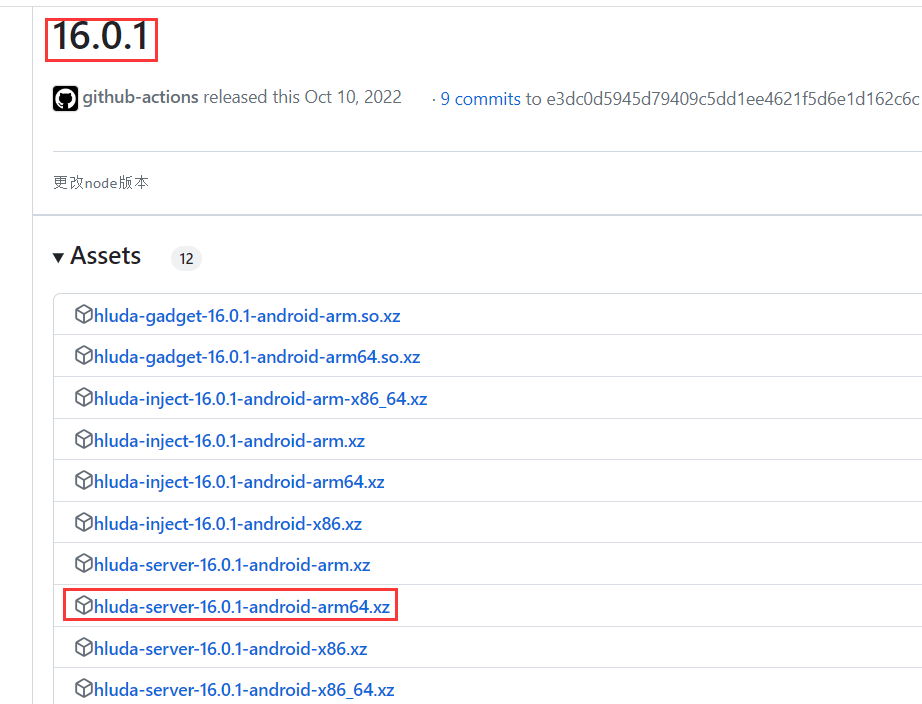Download hluda-gadget-16.0.1-android-arm64.so.xz
This screenshot has width=922, height=704.
coord(256,357)
